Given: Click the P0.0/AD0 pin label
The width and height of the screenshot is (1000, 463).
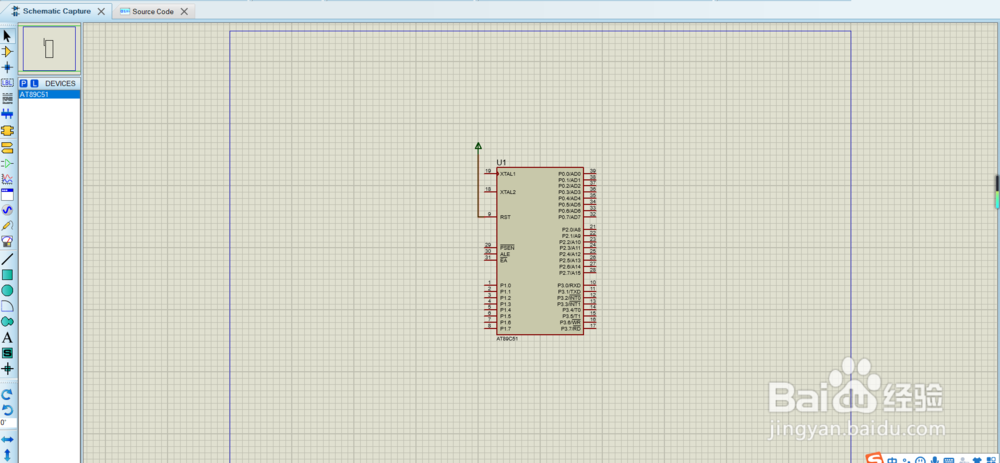Looking at the screenshot, I should pos(569,173).
